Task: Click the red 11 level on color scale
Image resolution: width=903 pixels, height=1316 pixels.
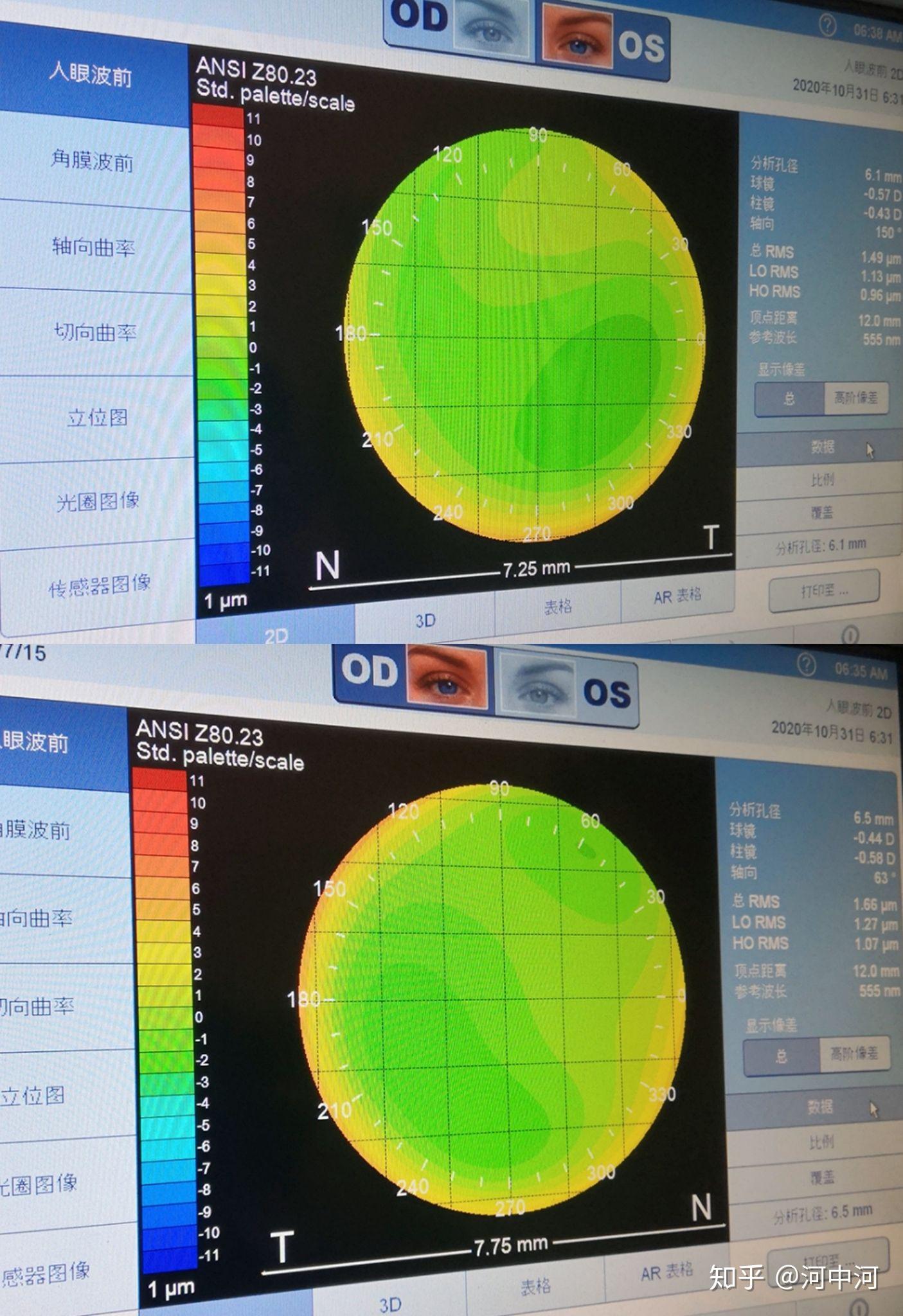Action: [219, 116]
